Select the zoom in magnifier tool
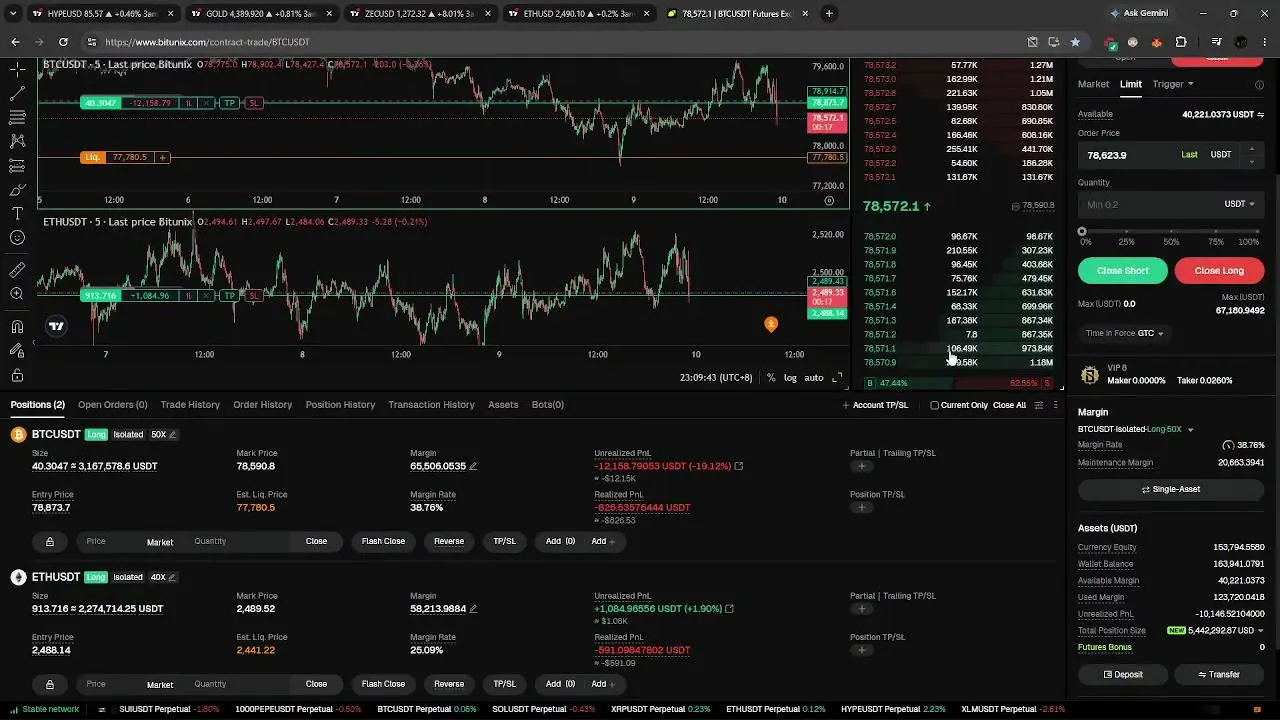Image resolution: width=1280 pixels, height=720 pixels. click(x=17, y=294)
